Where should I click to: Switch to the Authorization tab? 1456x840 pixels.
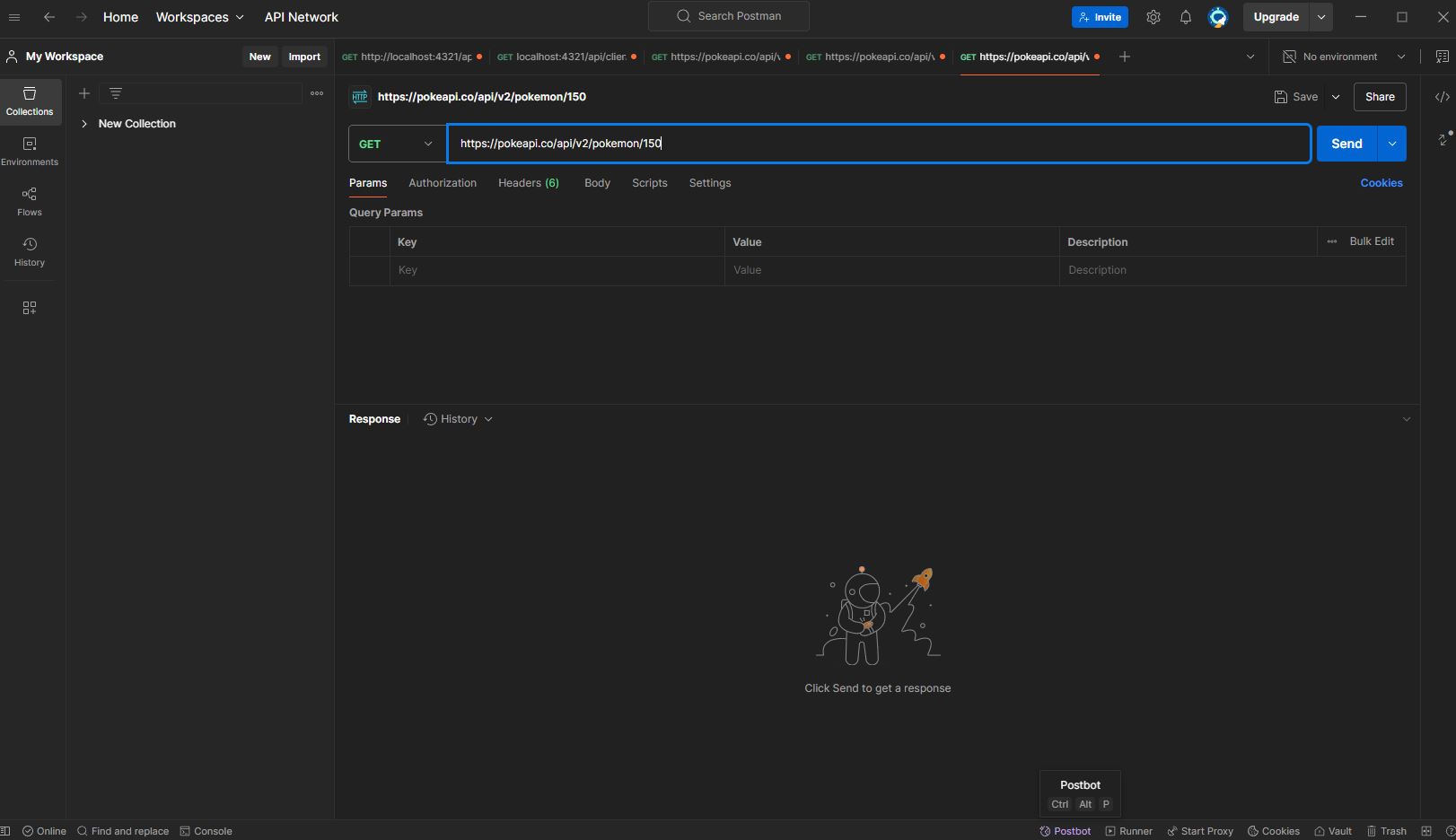(443, 183)
